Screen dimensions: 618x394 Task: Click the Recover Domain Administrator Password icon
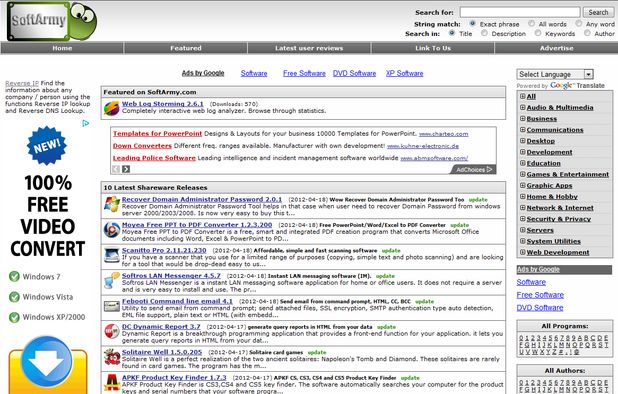coord(112,204)
